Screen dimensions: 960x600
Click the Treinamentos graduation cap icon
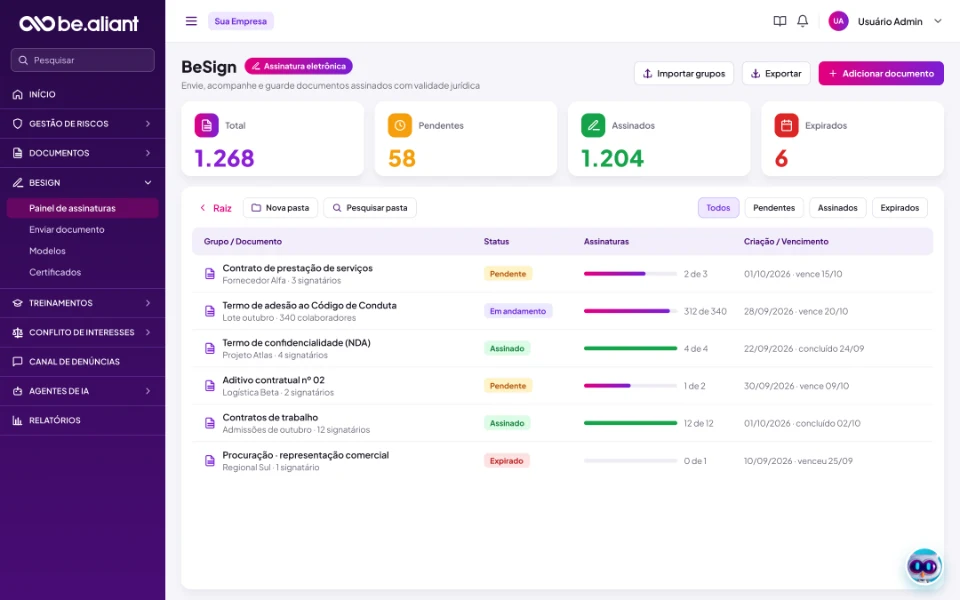[17, 303]
